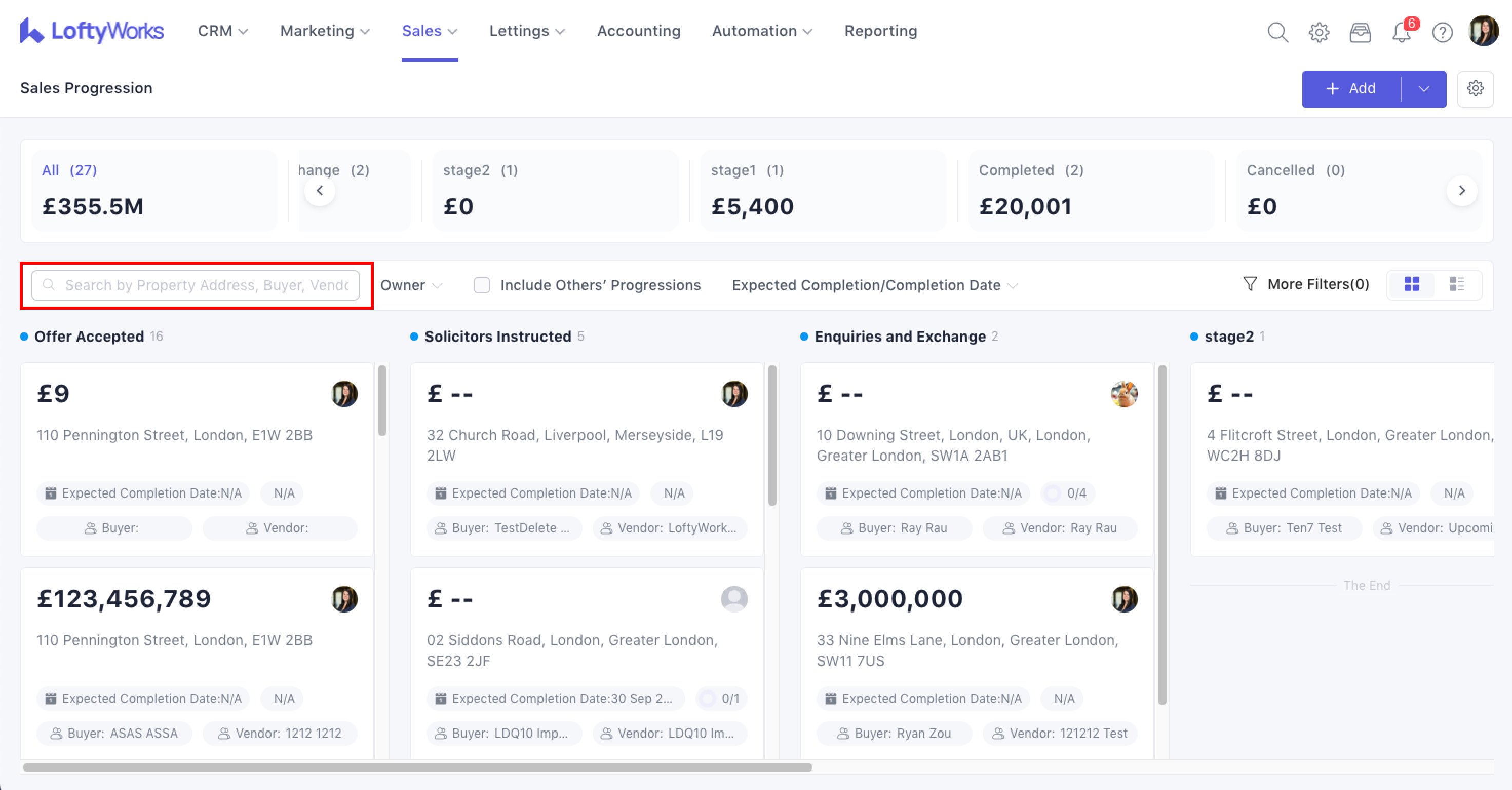
Task: Go to the Reporting tab
Action: click(880, 30)
